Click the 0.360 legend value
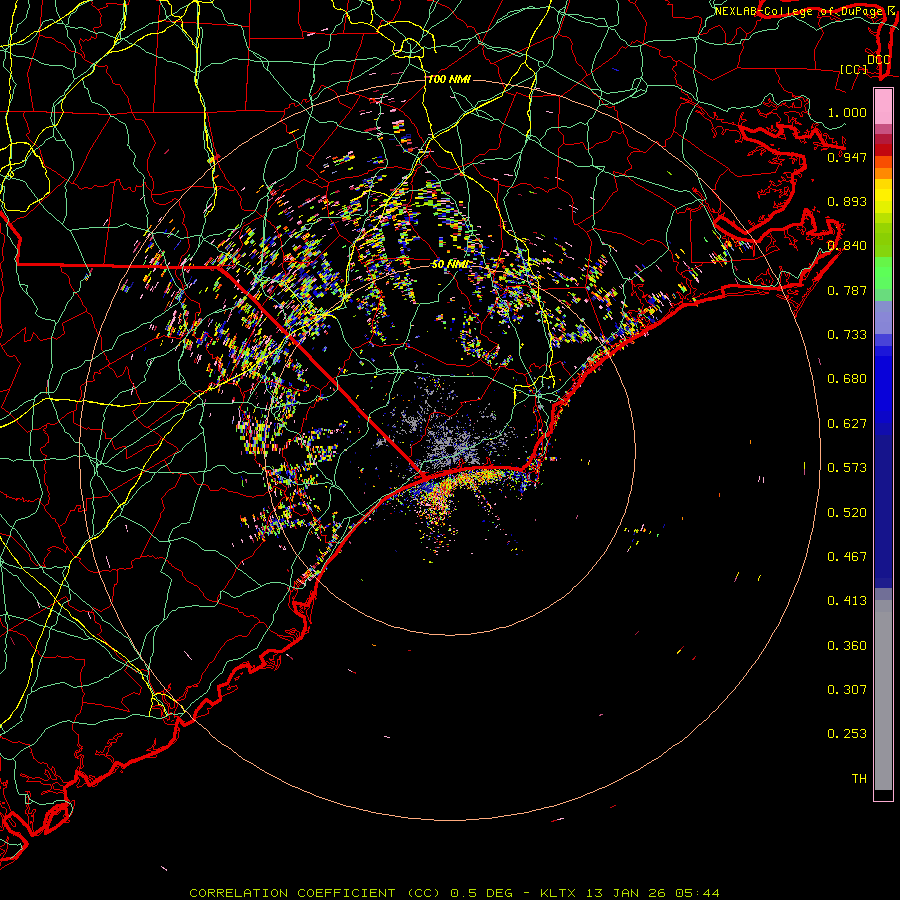Viewport: 900px width, 900px height. pos(847,646)
